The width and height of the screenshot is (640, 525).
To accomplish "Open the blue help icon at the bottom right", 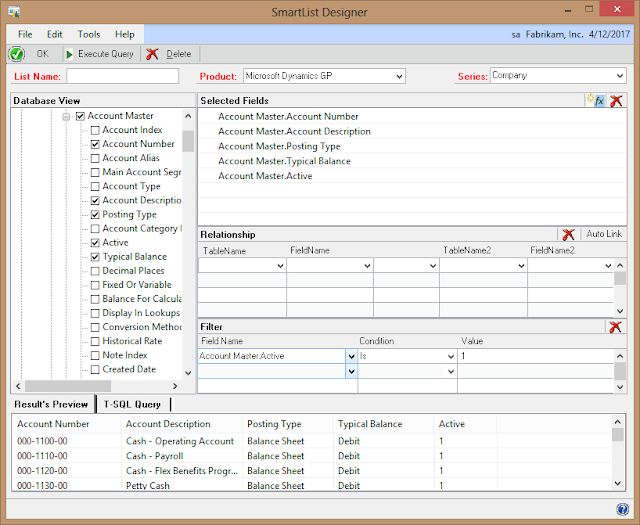I will (x=622, y=509).
